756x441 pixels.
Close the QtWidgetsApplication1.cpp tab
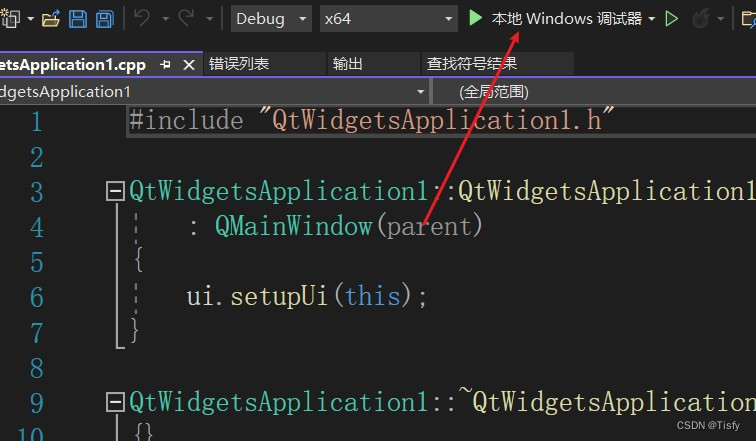189,65
